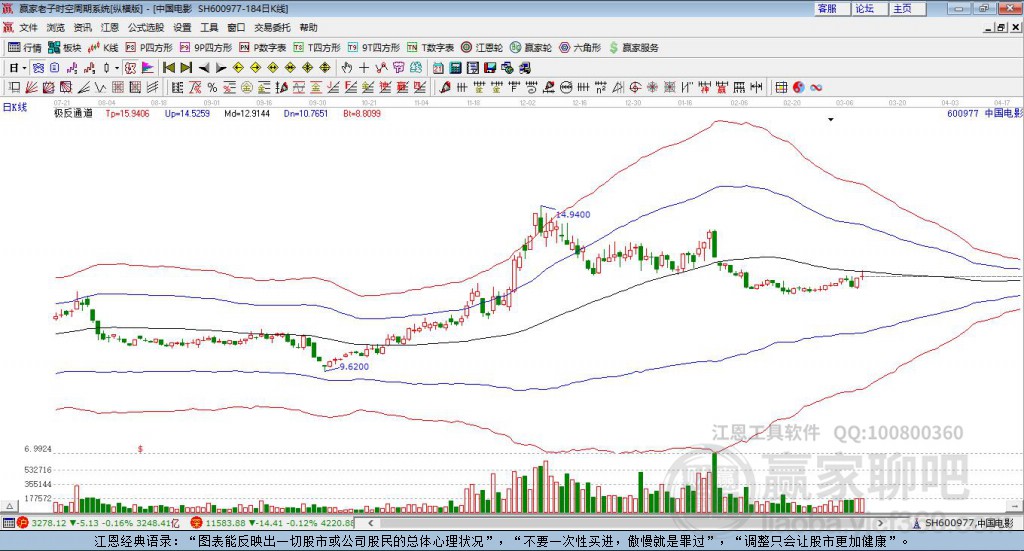
Task: Select the Gann fan lines tool
Action: tap(31, 87)
